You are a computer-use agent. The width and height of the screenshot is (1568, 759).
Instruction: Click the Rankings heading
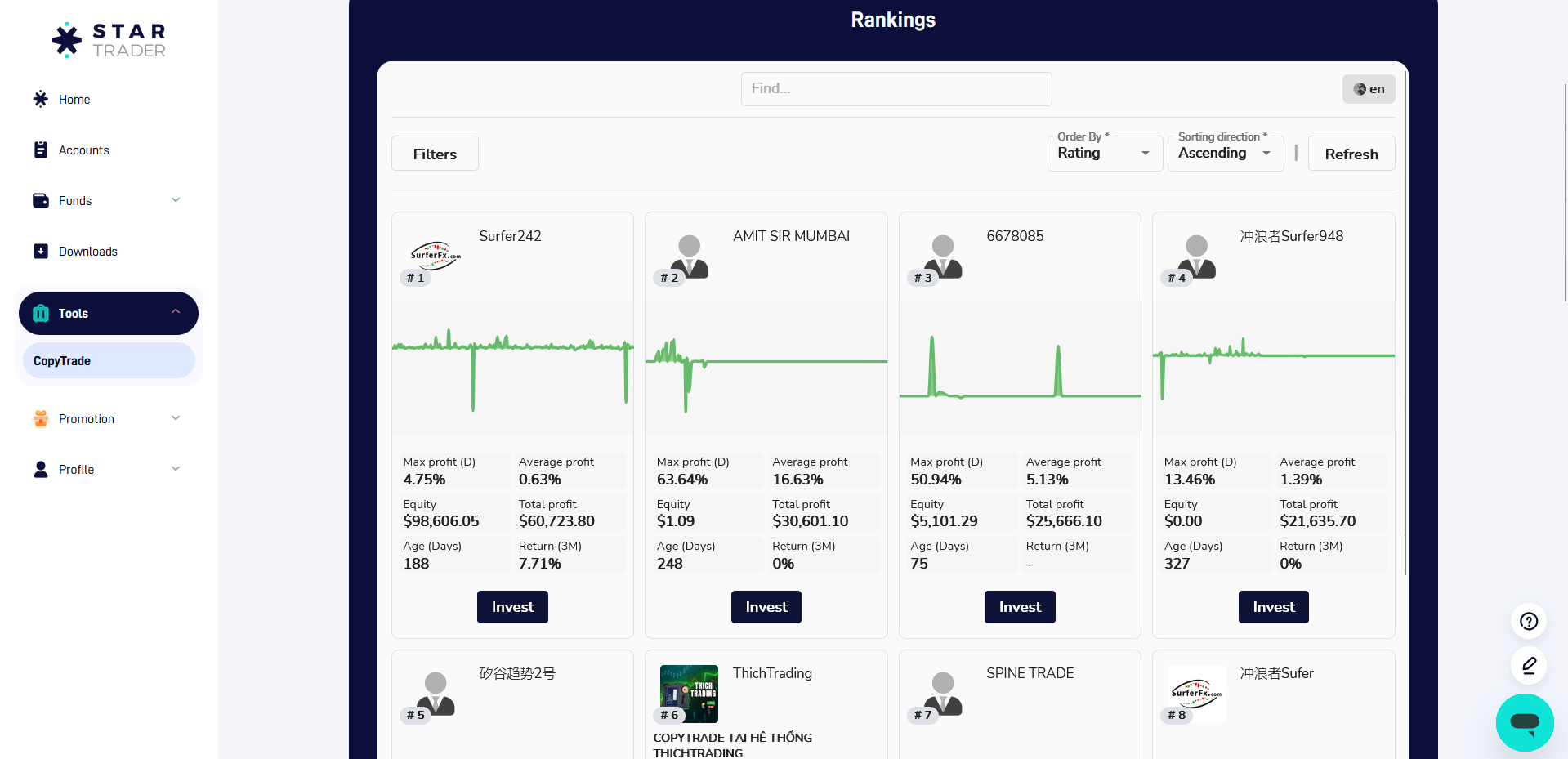click(x=893, y=20)
